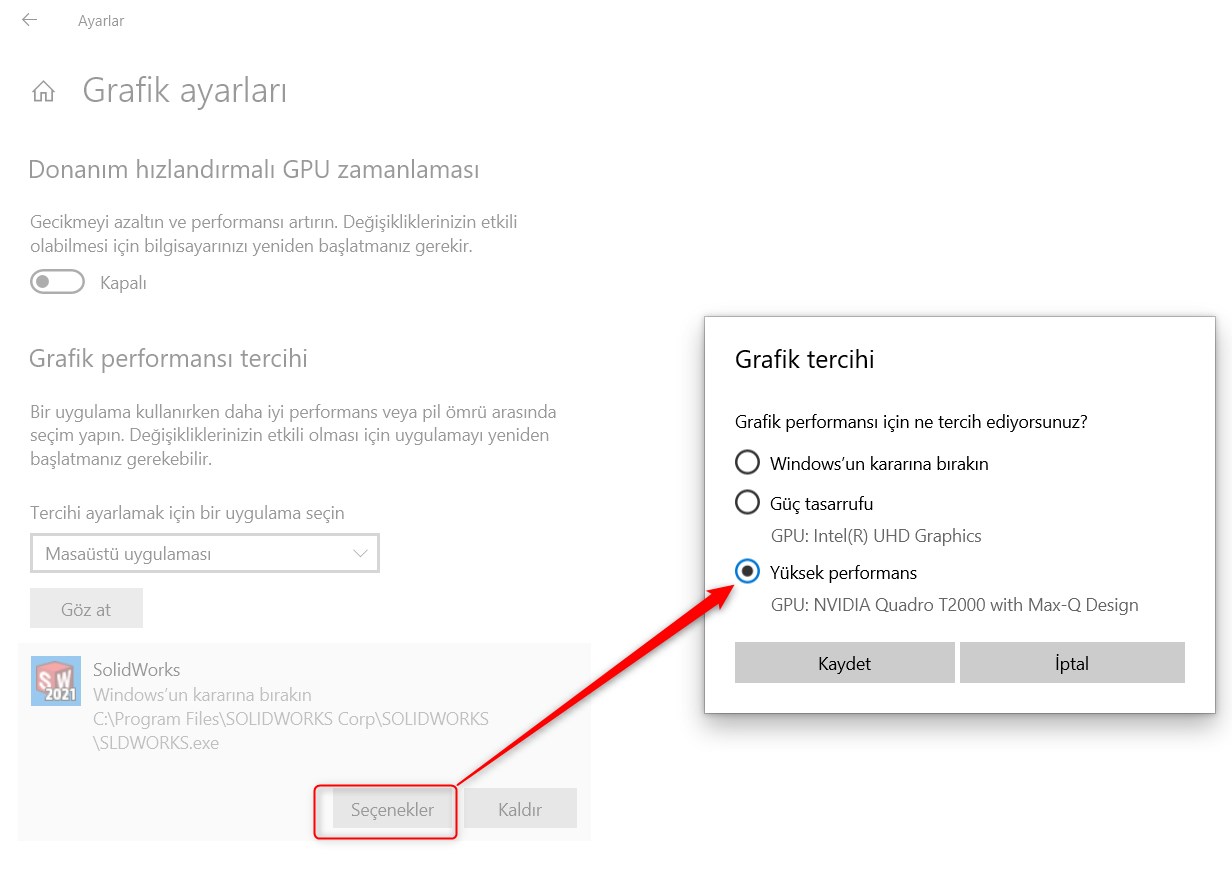The height and width of the screenshot is (884, 1232).
Task: Open the "Masaüstü uygulaması" dropdown
Action: (x=205, y=553)
